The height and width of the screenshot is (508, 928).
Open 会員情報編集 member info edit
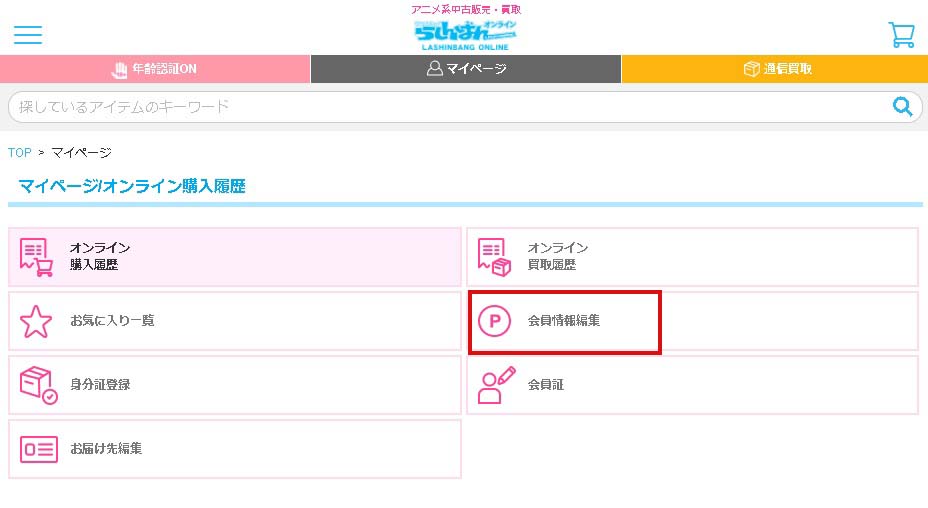coord(564,321)
